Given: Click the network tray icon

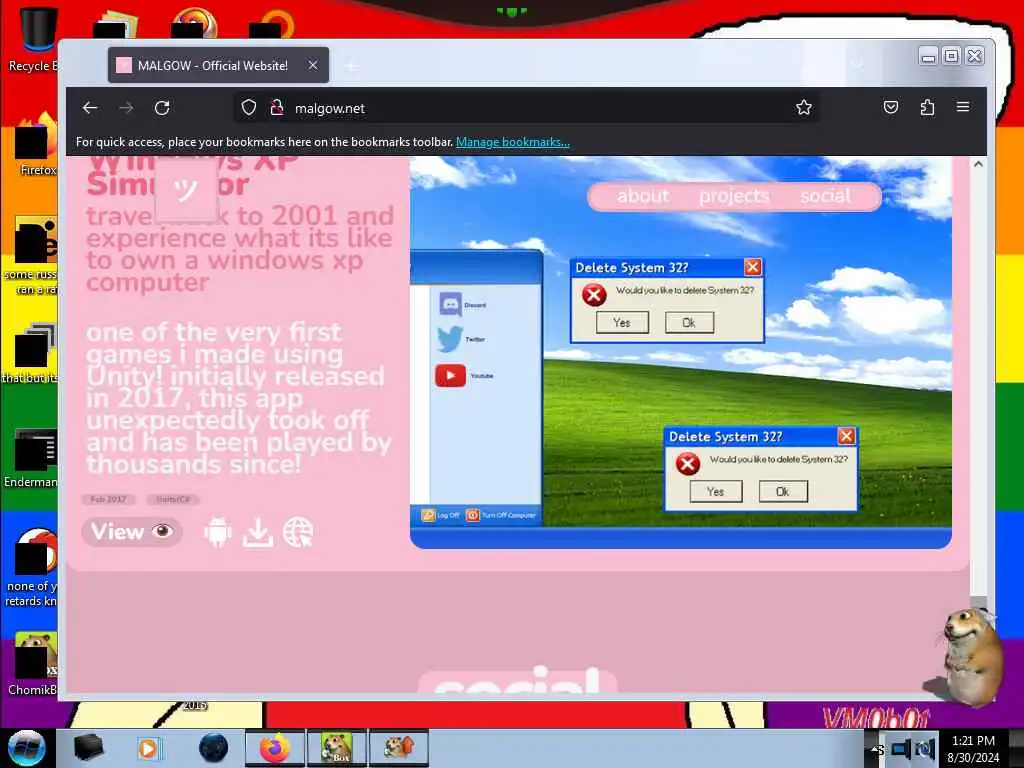Looking at the screenshot, I should [901, 749].
